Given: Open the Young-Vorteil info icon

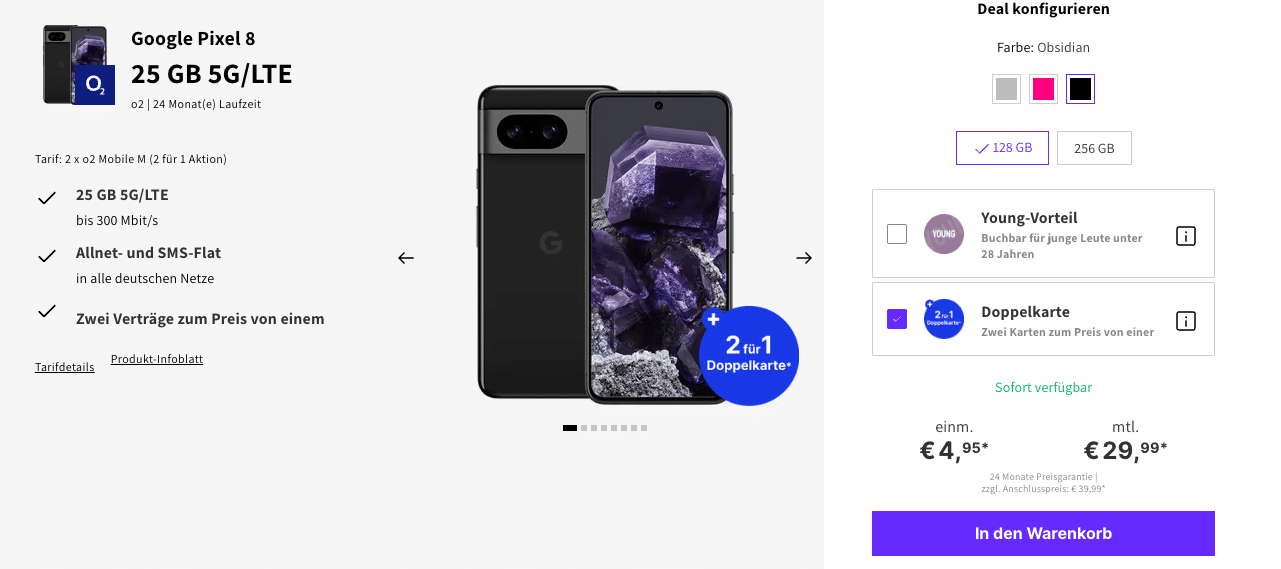Looking at the screenshot, I should 1185,236.
